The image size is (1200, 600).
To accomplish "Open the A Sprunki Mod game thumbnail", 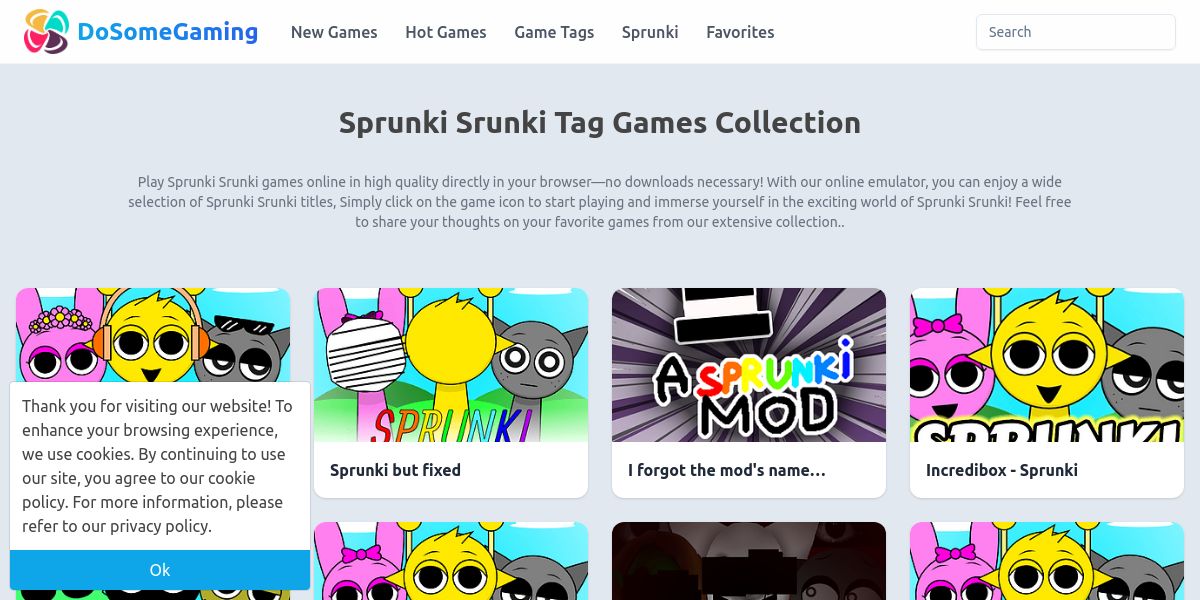I will (749, 365).
